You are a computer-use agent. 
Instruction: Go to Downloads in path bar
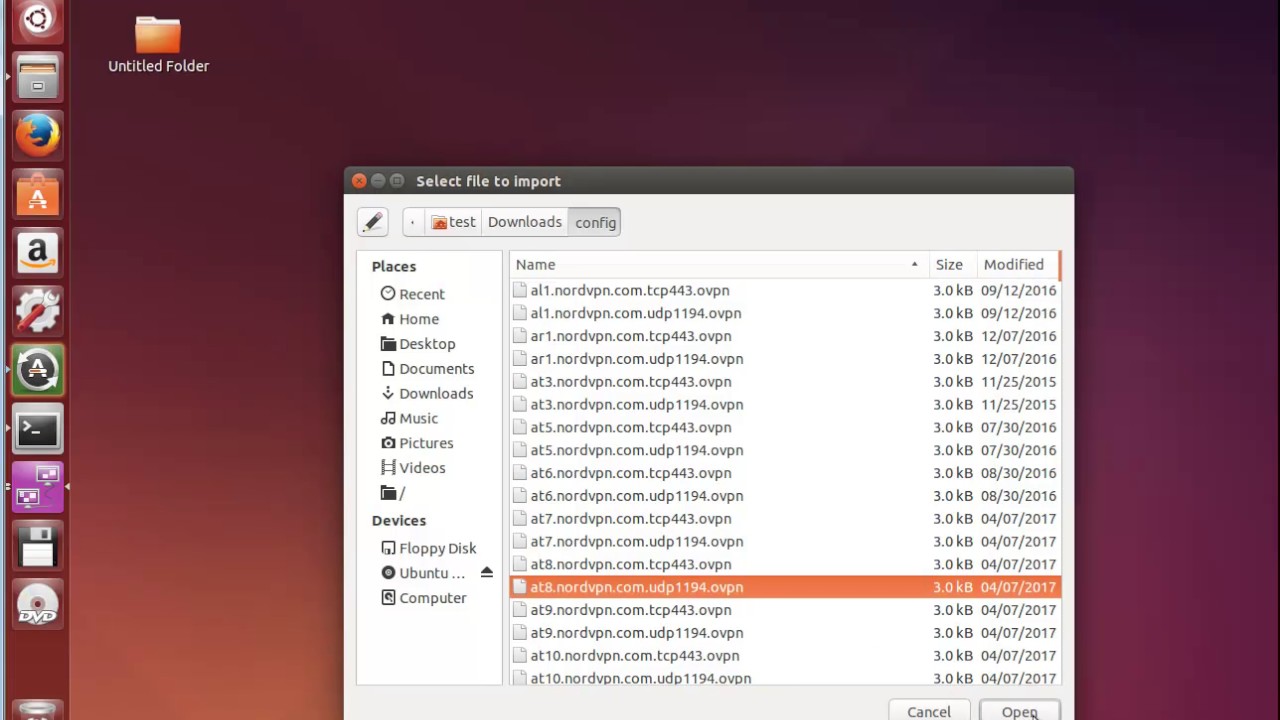[524, 222]
